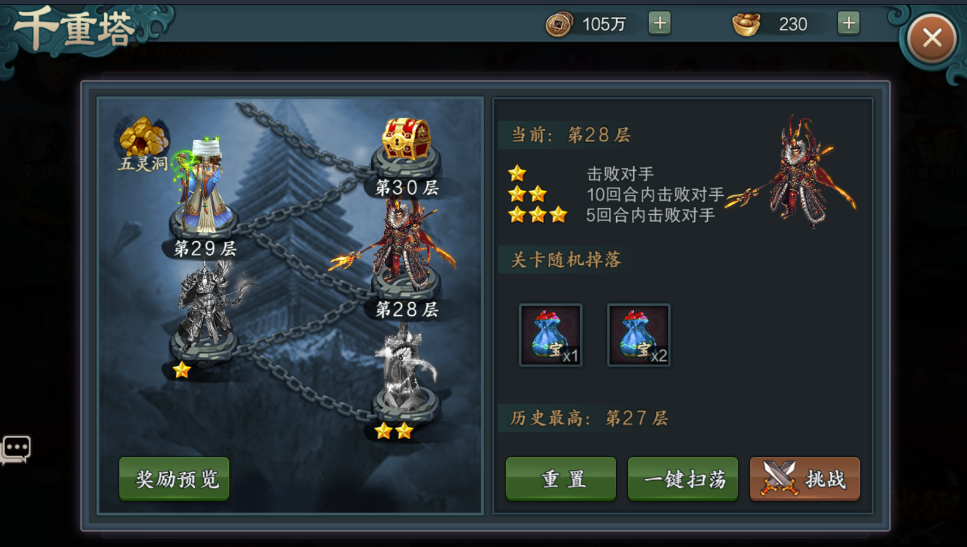Tap the gold ingot currency icon
This screenshot has height=547, width=967.
pos(746,24)
